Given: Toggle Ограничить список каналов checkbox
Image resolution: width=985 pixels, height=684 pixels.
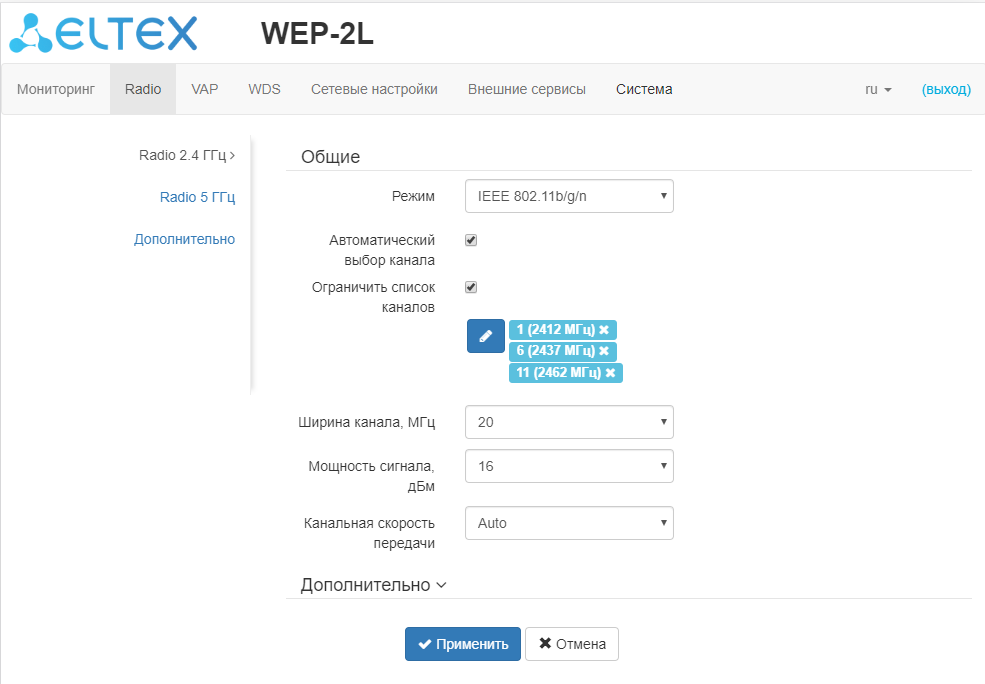Looking at the screenshot, I should [471, 287].
